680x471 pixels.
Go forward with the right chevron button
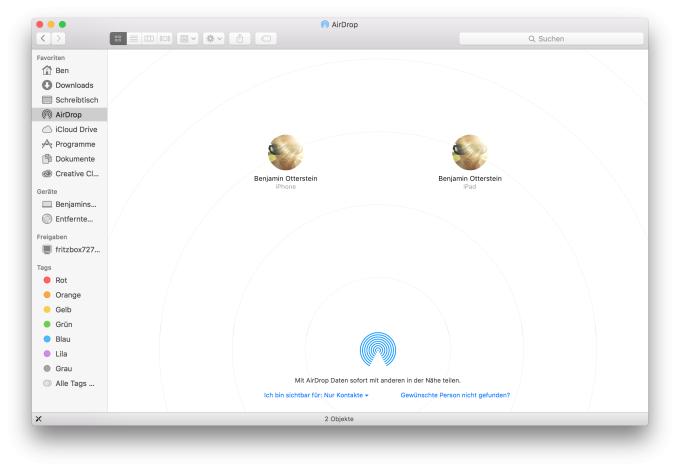pyautogui.click(x=58, y=39)
